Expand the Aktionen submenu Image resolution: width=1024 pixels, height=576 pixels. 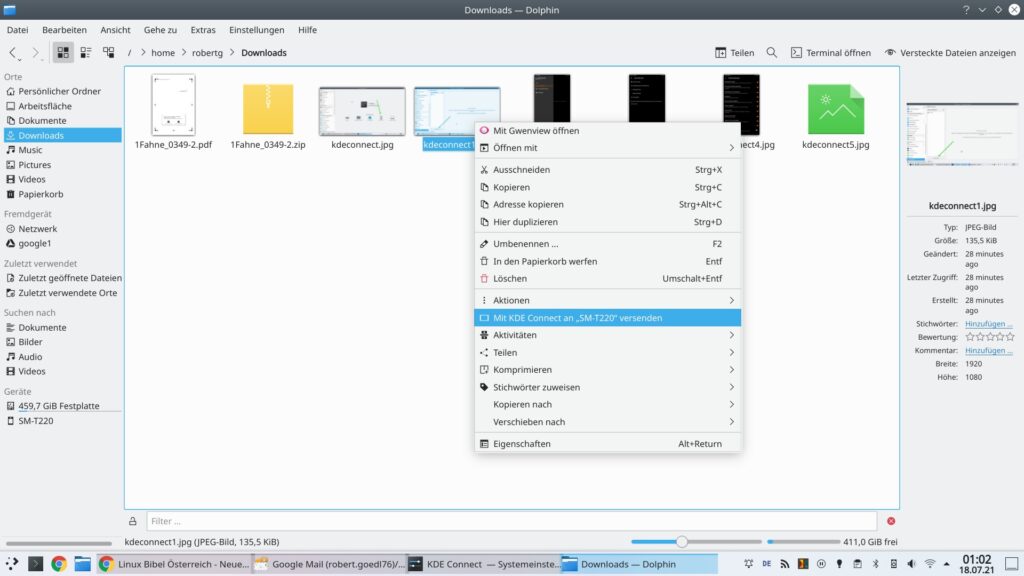click(x=607, y=300)
